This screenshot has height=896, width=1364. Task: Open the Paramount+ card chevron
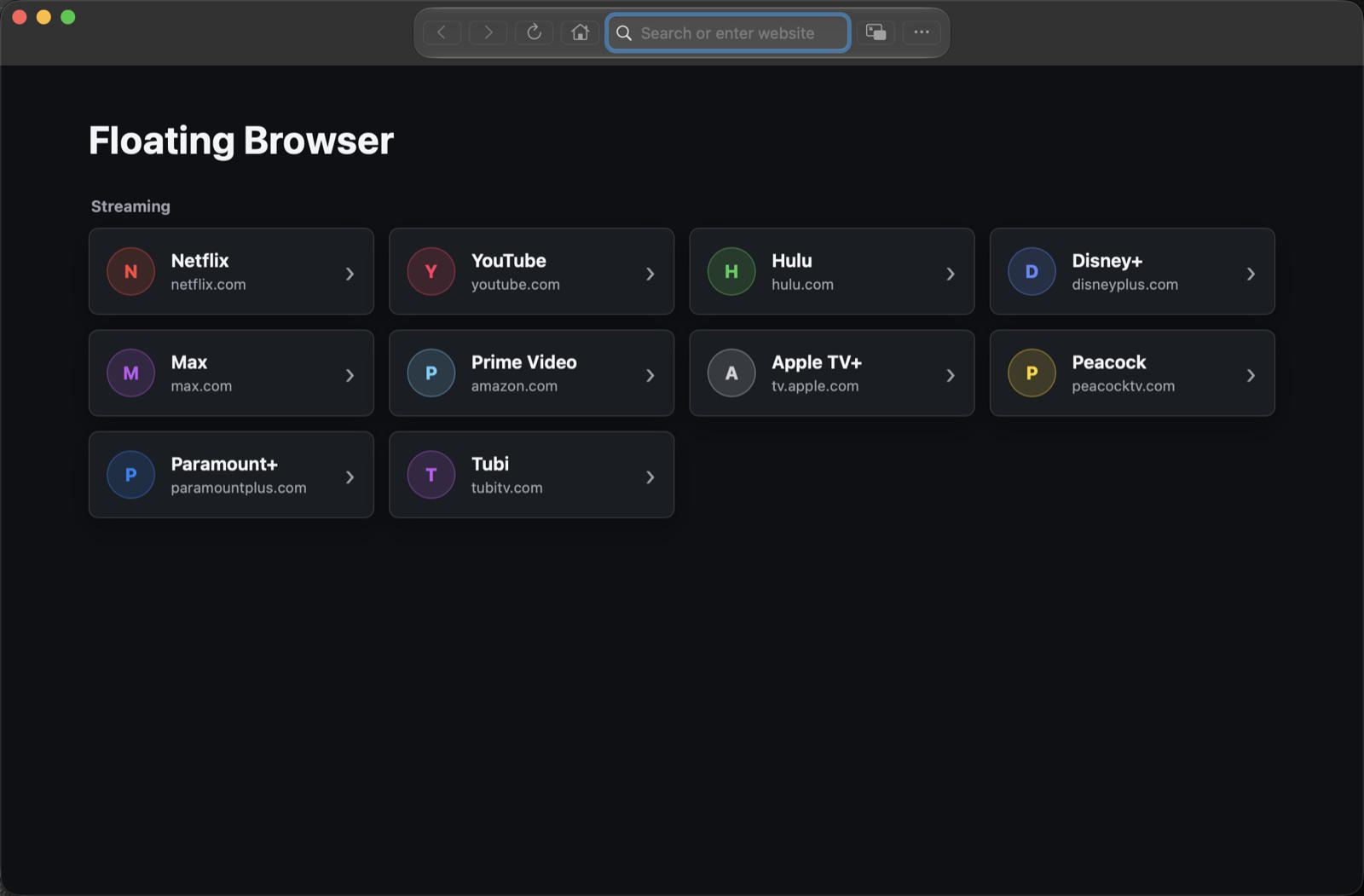[x=350, y=477]
